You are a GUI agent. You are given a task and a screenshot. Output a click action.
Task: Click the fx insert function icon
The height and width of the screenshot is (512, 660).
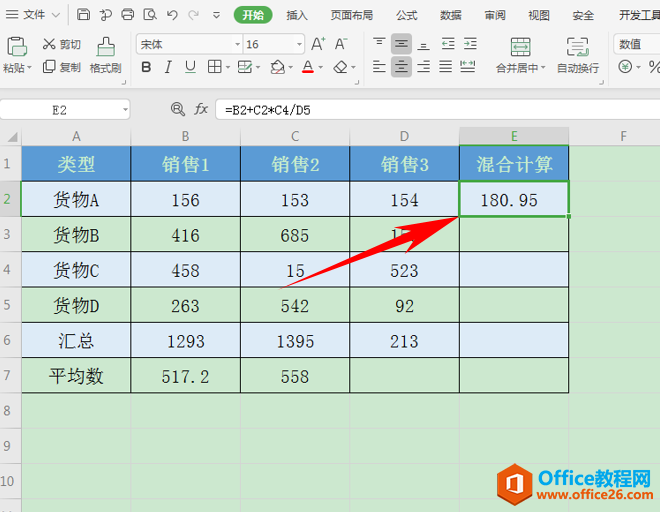coord(201,109)
